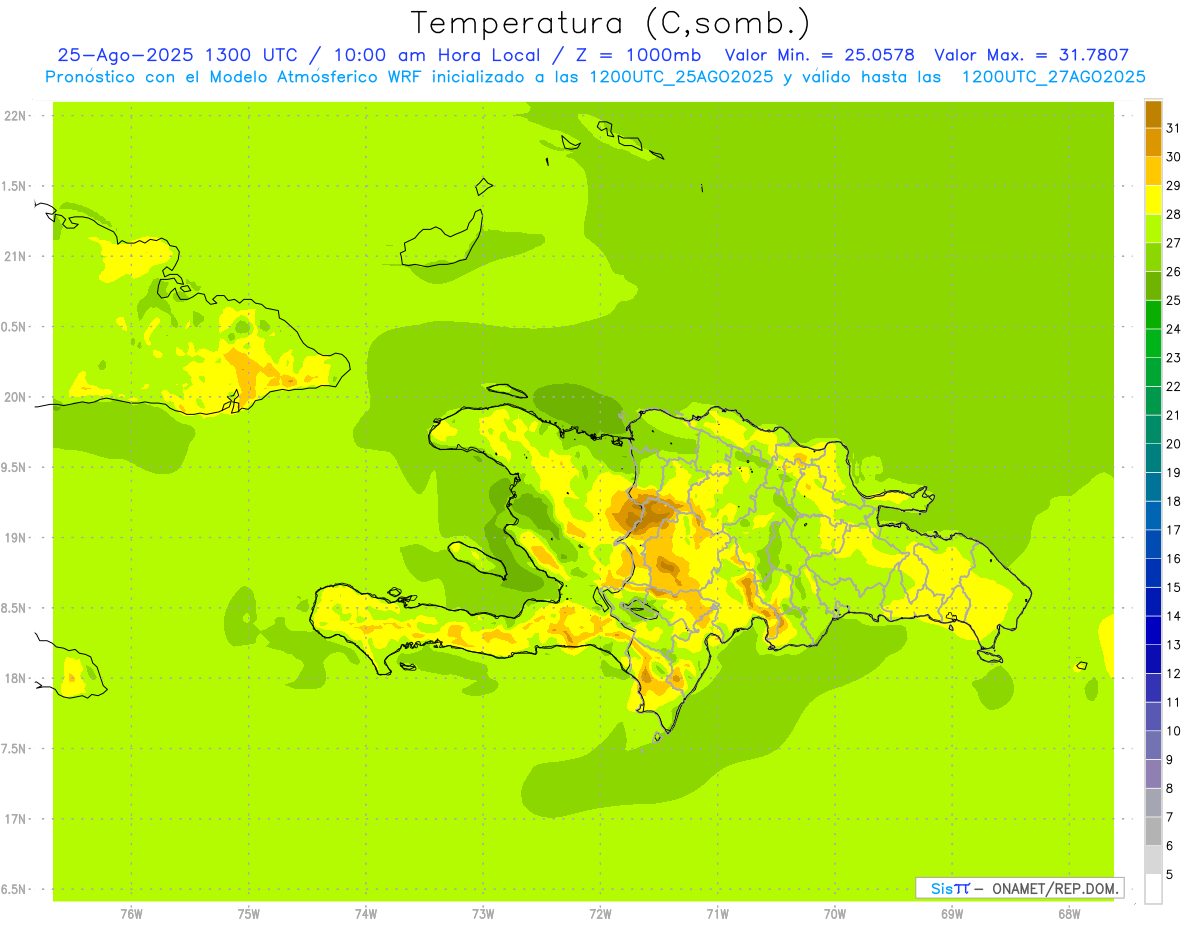Pick the teal swatch between 19 and 20

click(x=1153, y=458)
